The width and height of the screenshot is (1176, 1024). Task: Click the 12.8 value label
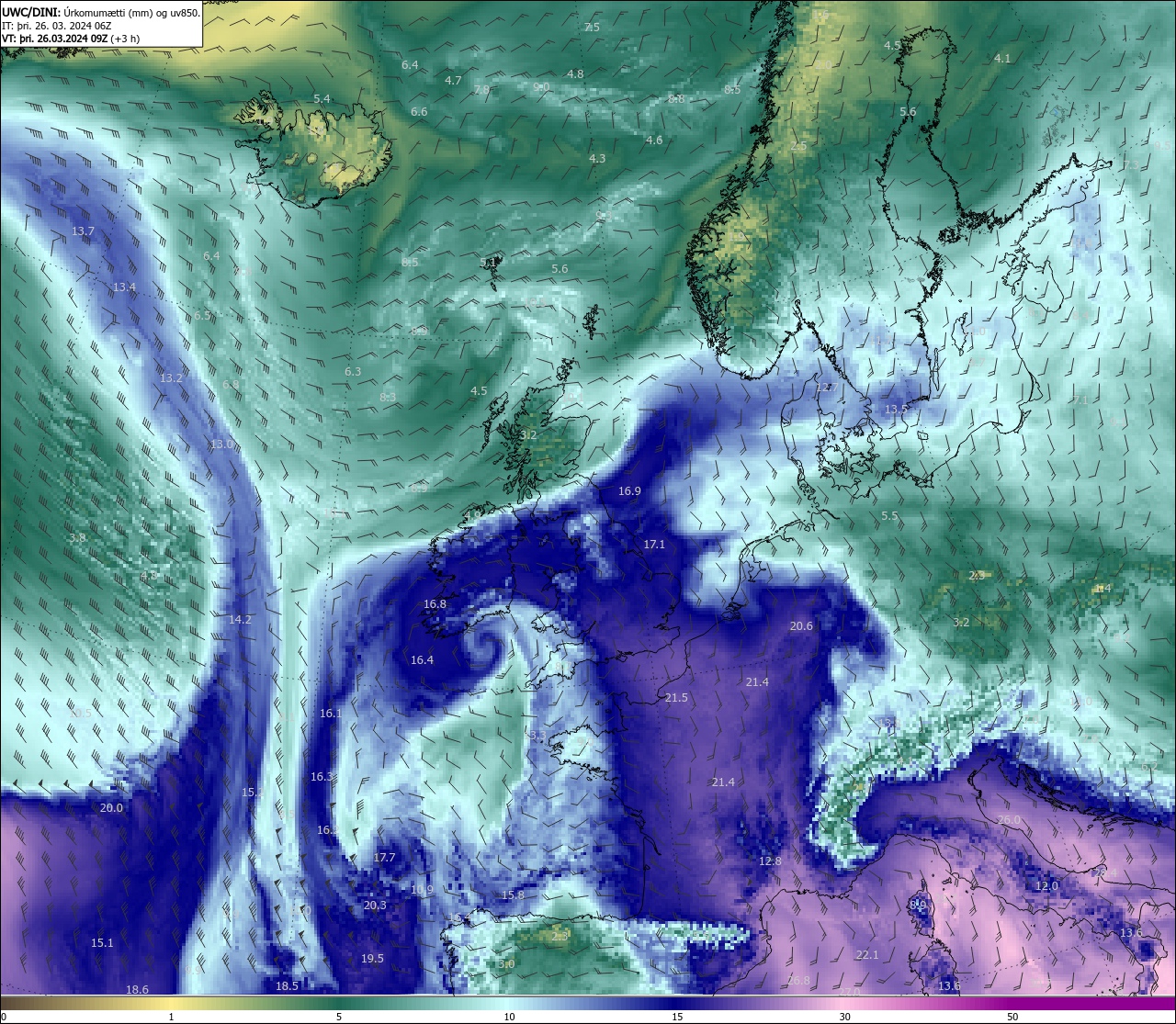(770, 861)
